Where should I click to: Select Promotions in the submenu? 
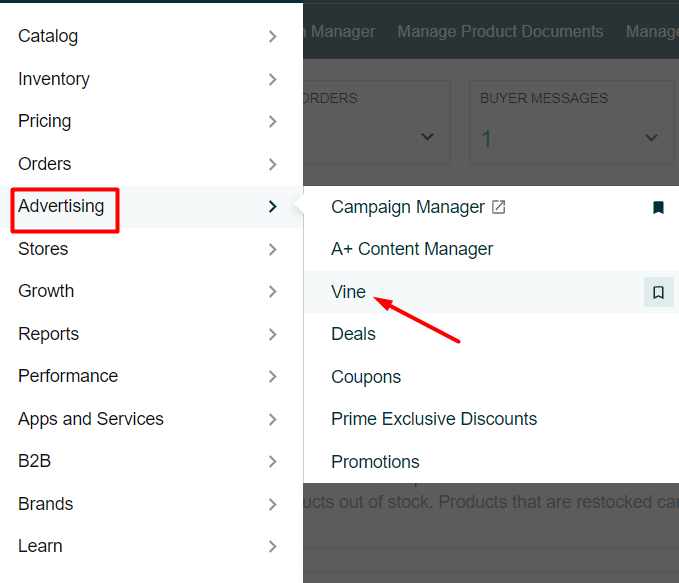coord(375,462)
